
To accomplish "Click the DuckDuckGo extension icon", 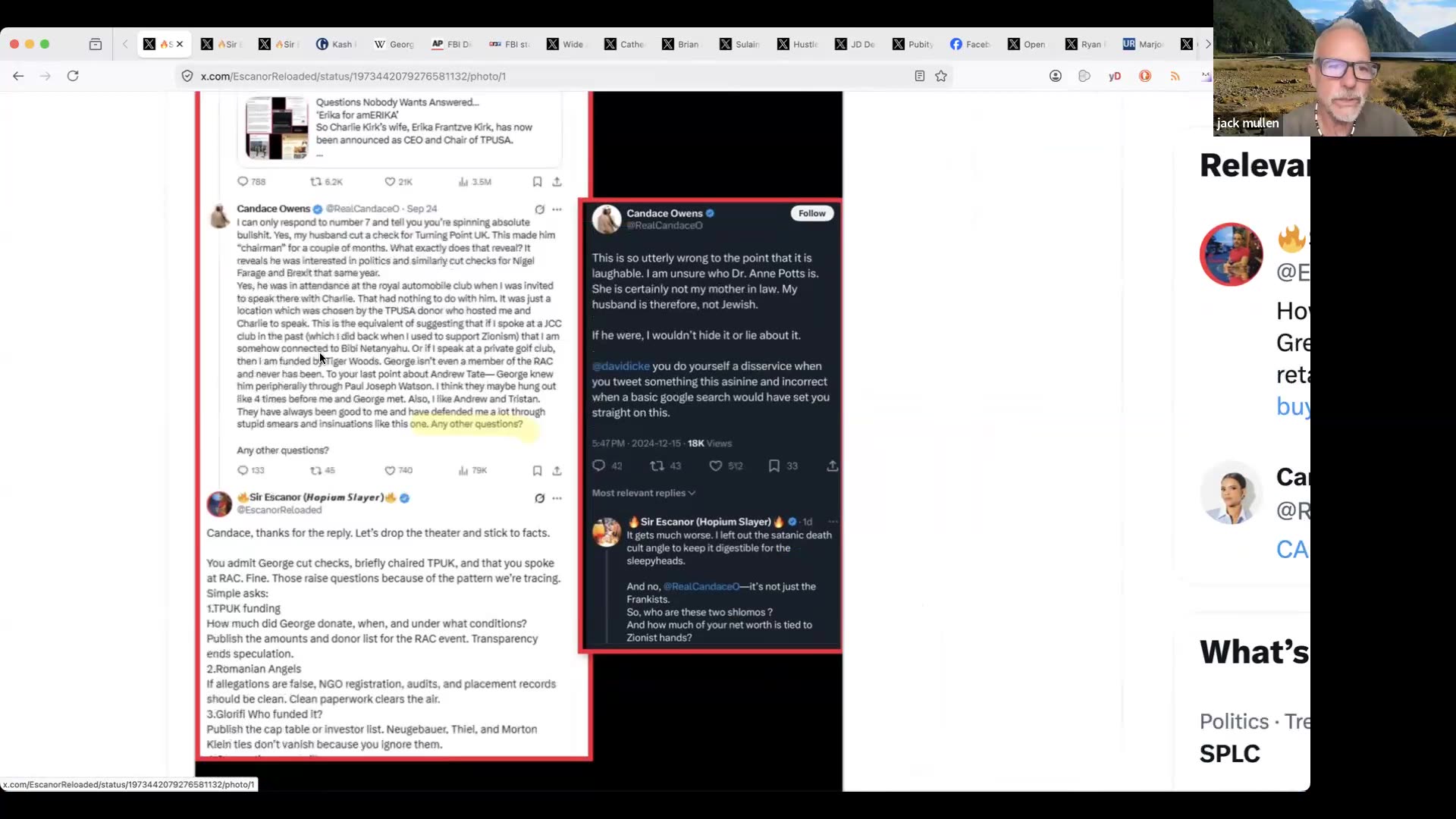I will [1145, 76].
